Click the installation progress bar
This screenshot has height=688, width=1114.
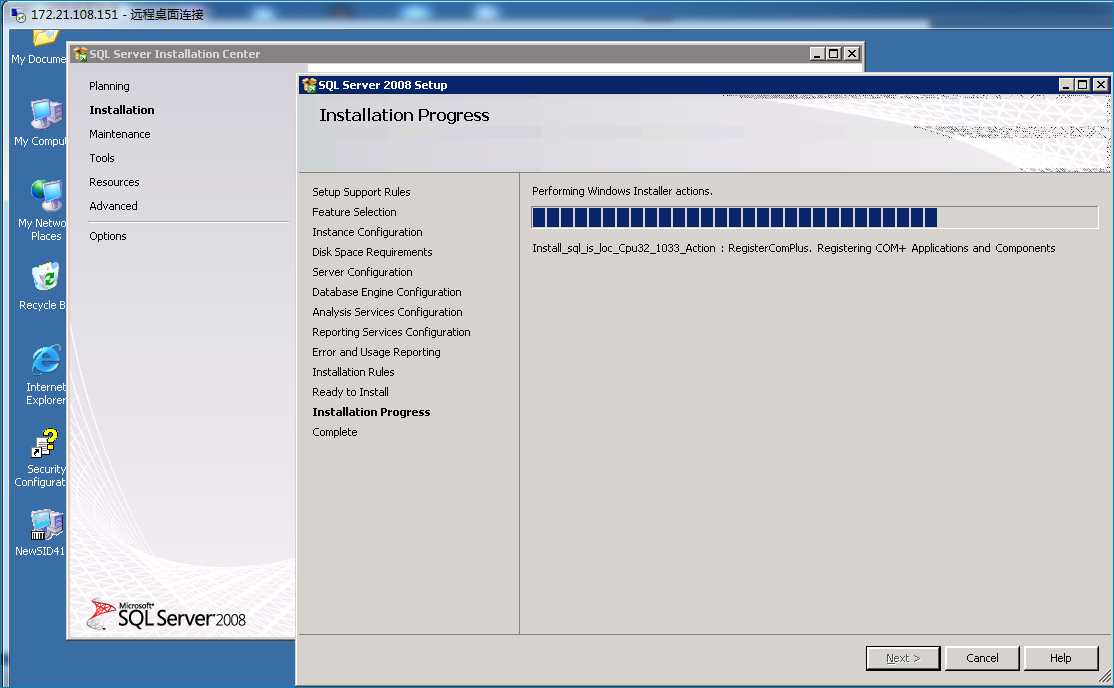coord(814,217)
